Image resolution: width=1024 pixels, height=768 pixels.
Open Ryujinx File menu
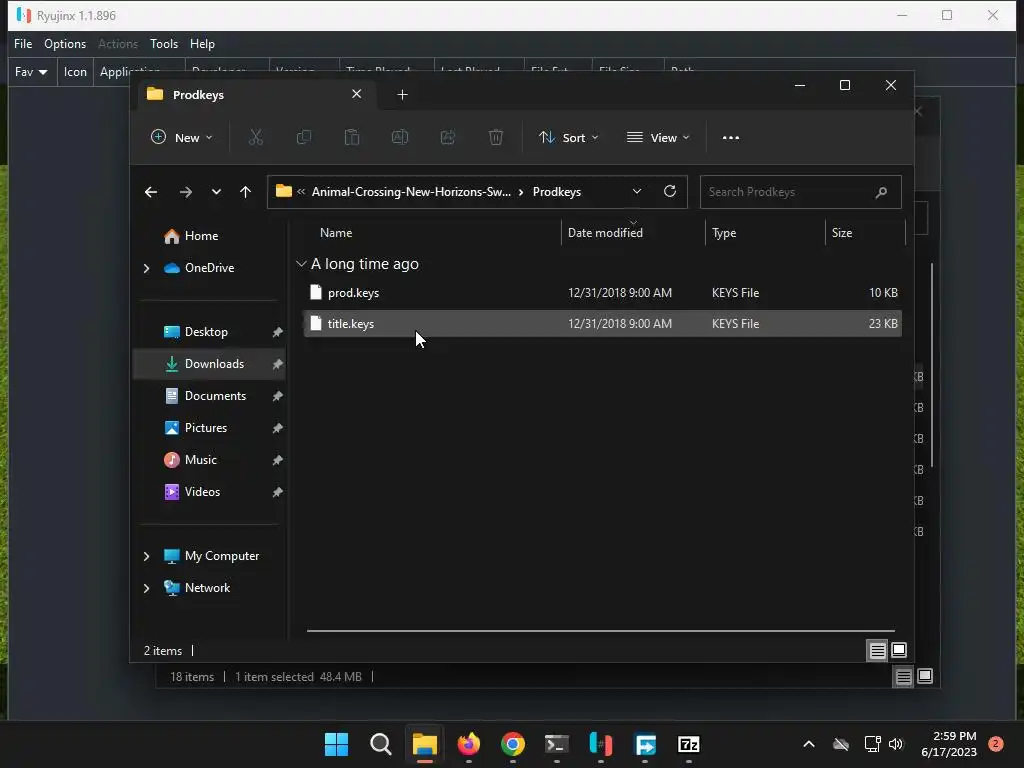click(23, 44)
